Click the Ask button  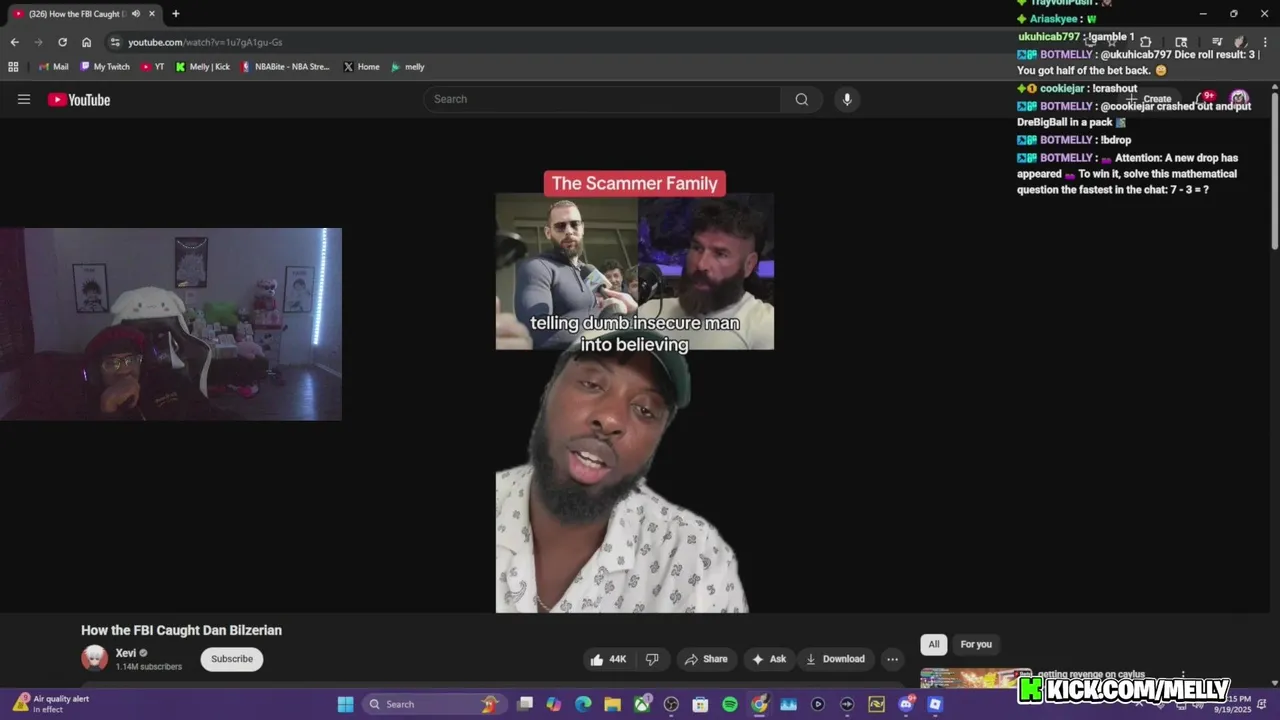click(769, 659)
